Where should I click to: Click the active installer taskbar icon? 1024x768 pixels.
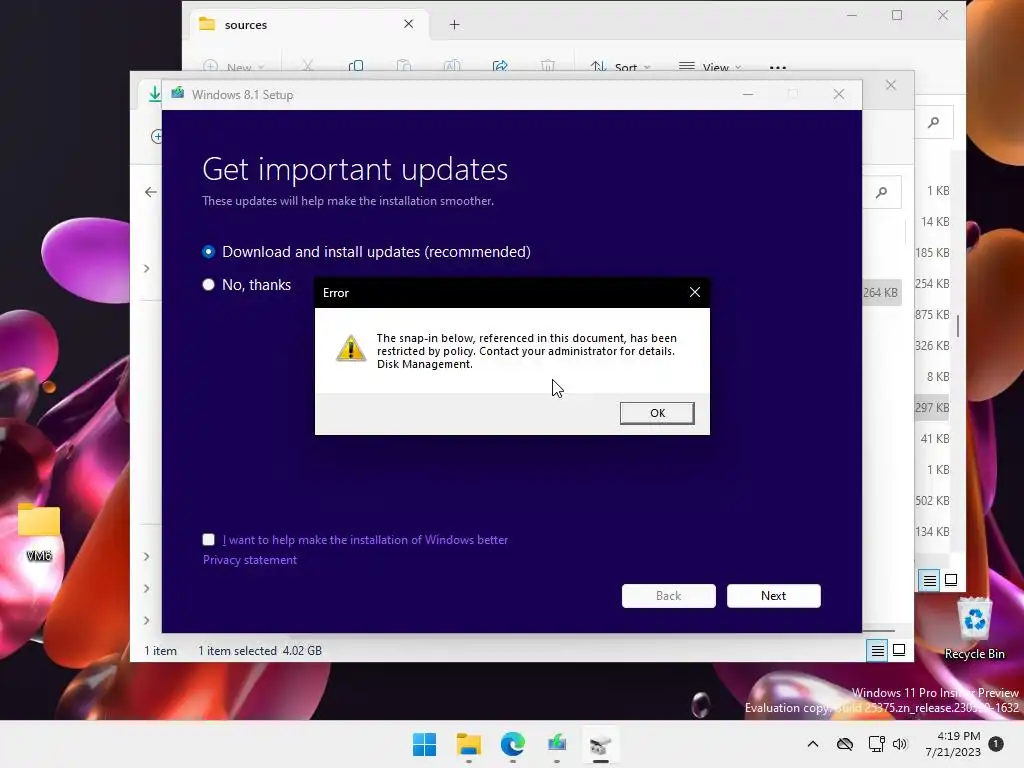601,744
